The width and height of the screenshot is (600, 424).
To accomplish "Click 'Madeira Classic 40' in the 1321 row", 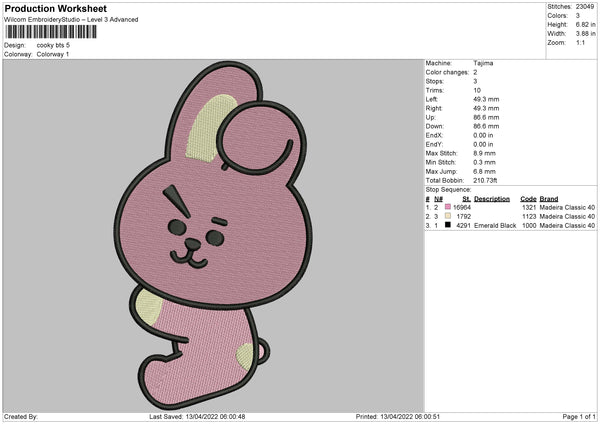I will click(x=567, y=207).
